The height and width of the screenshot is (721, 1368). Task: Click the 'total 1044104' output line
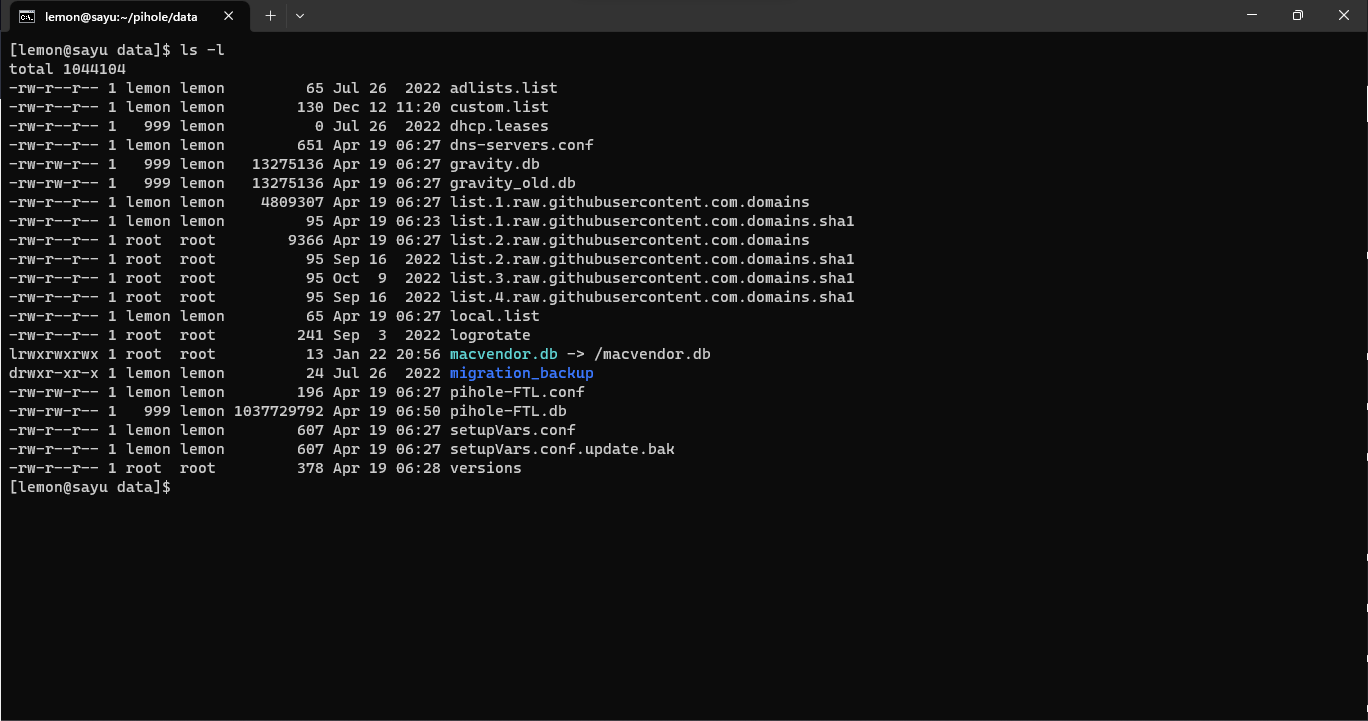(67, 69)
